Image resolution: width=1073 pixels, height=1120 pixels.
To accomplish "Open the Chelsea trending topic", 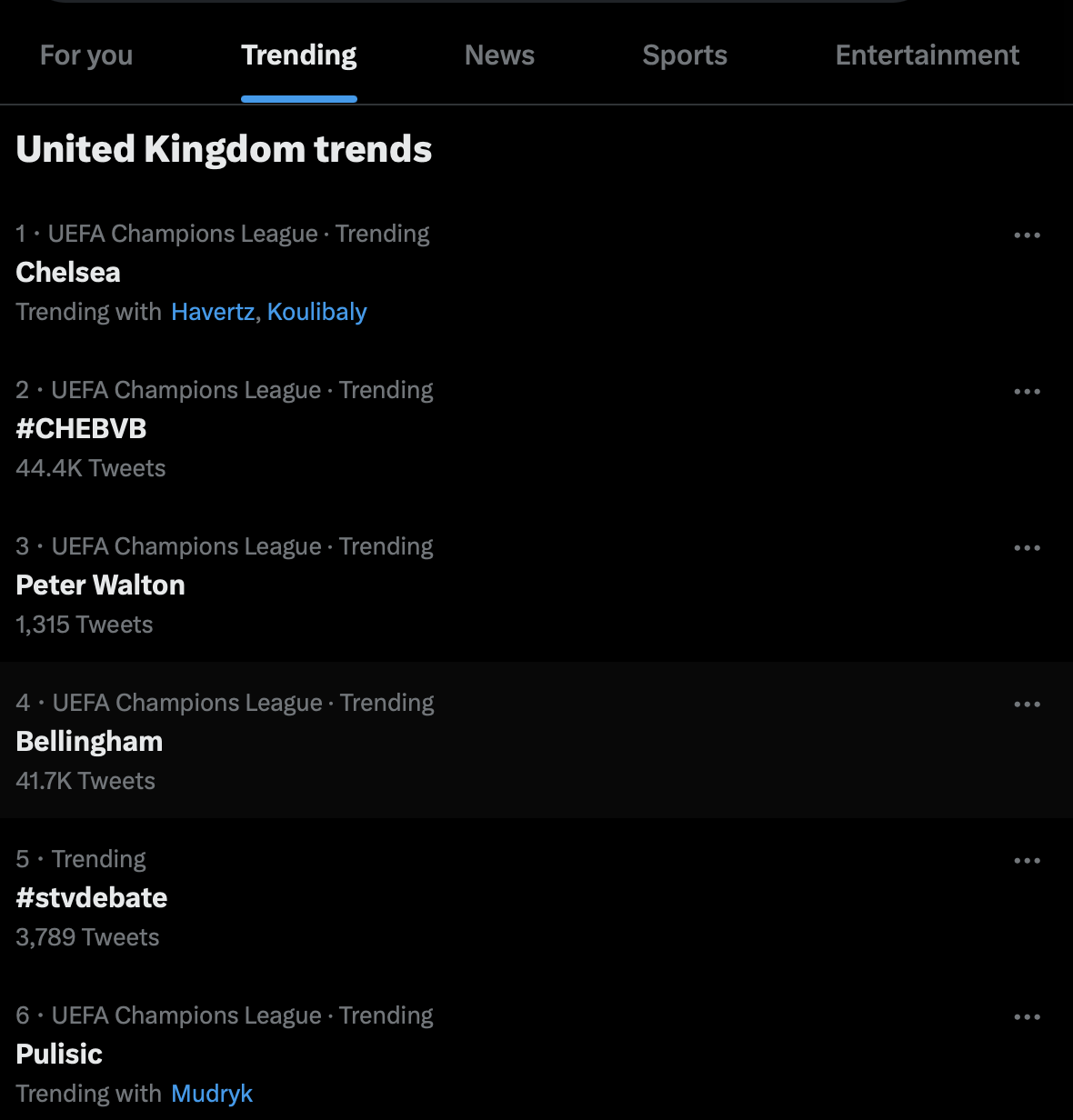I will click(68, 273).
